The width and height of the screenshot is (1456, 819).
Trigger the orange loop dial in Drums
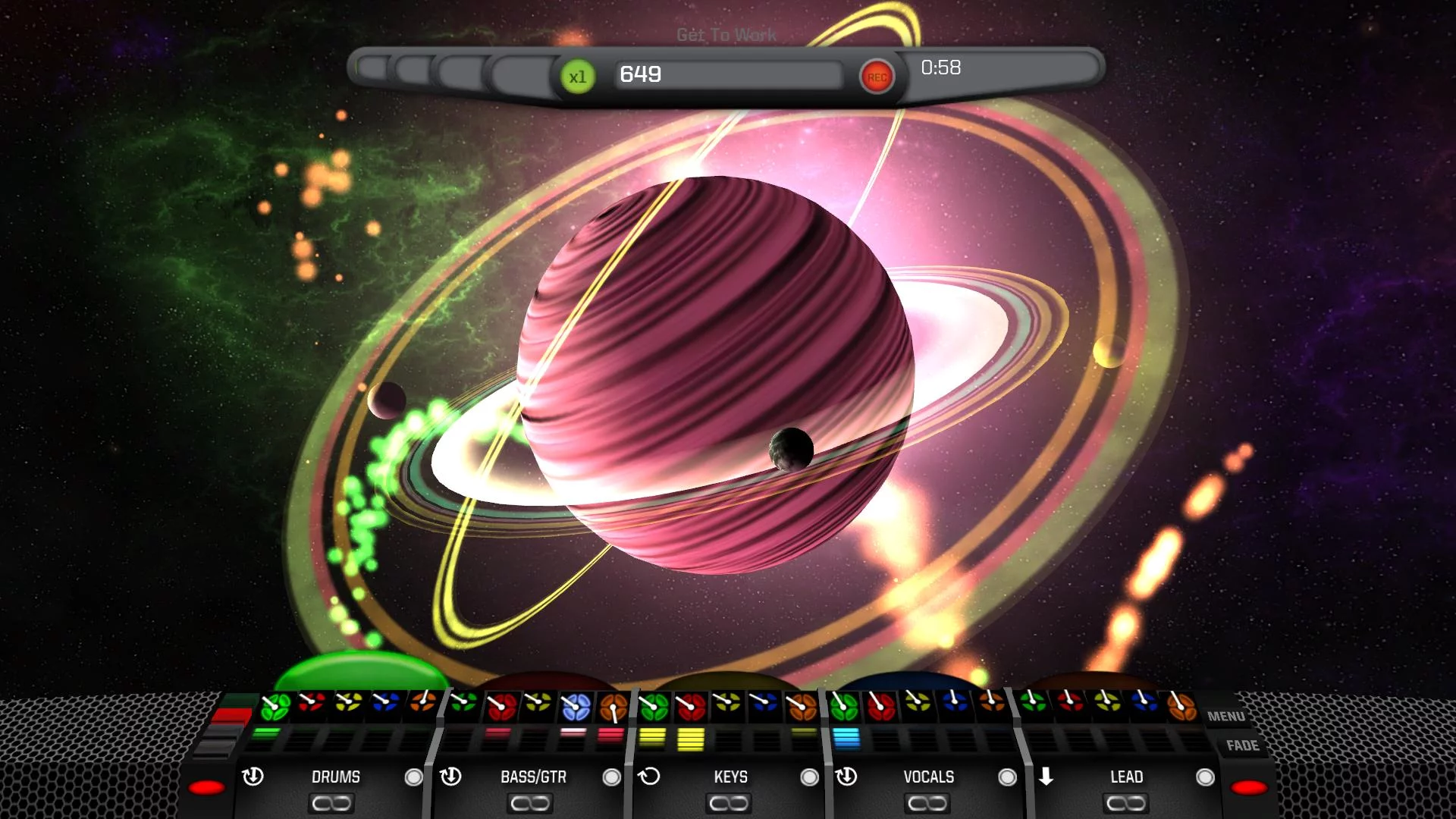tap(424, 702)
